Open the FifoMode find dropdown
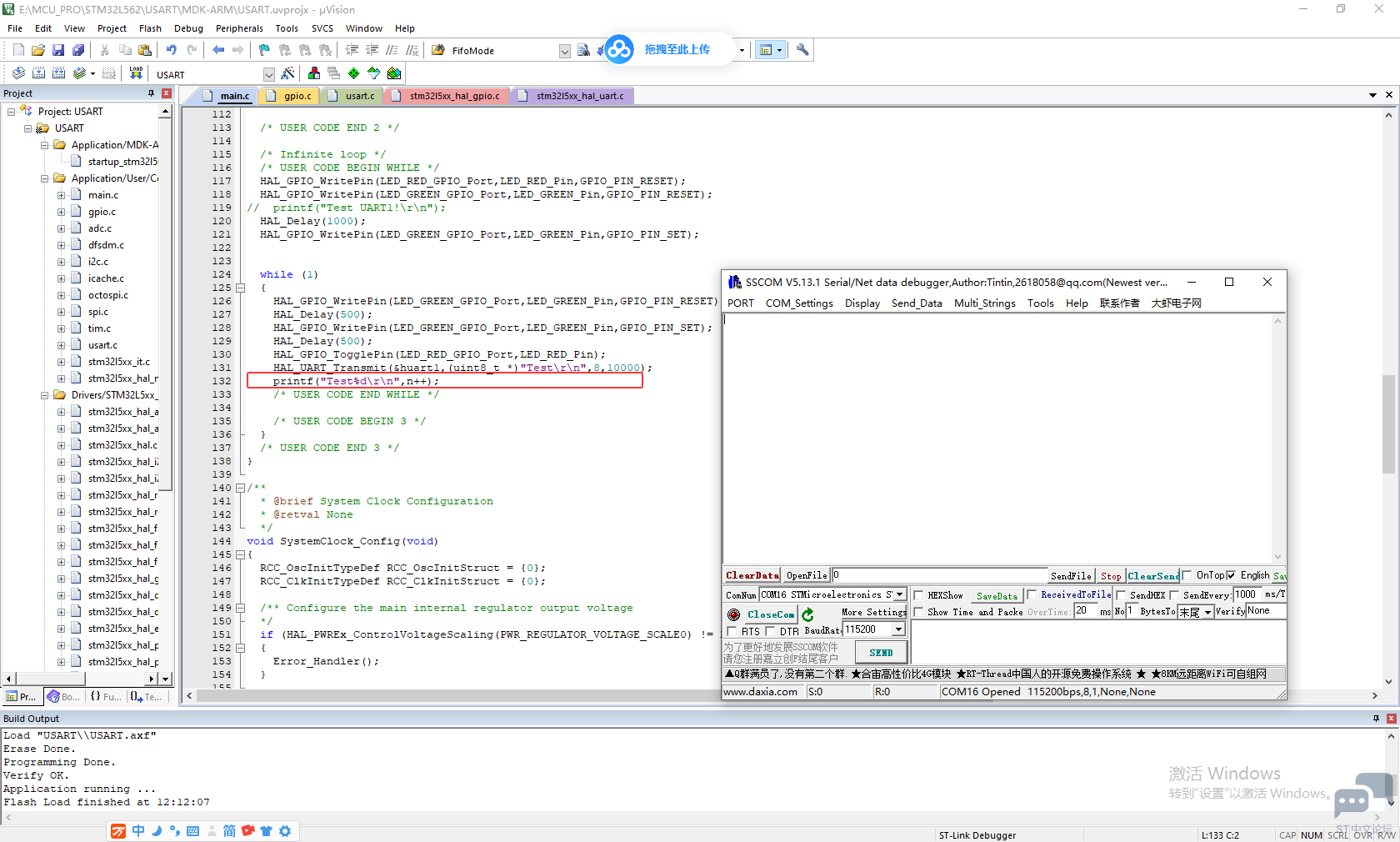The width and height of the screenshot is (1400, 842). pyautogui.click(x=564, y=51)
